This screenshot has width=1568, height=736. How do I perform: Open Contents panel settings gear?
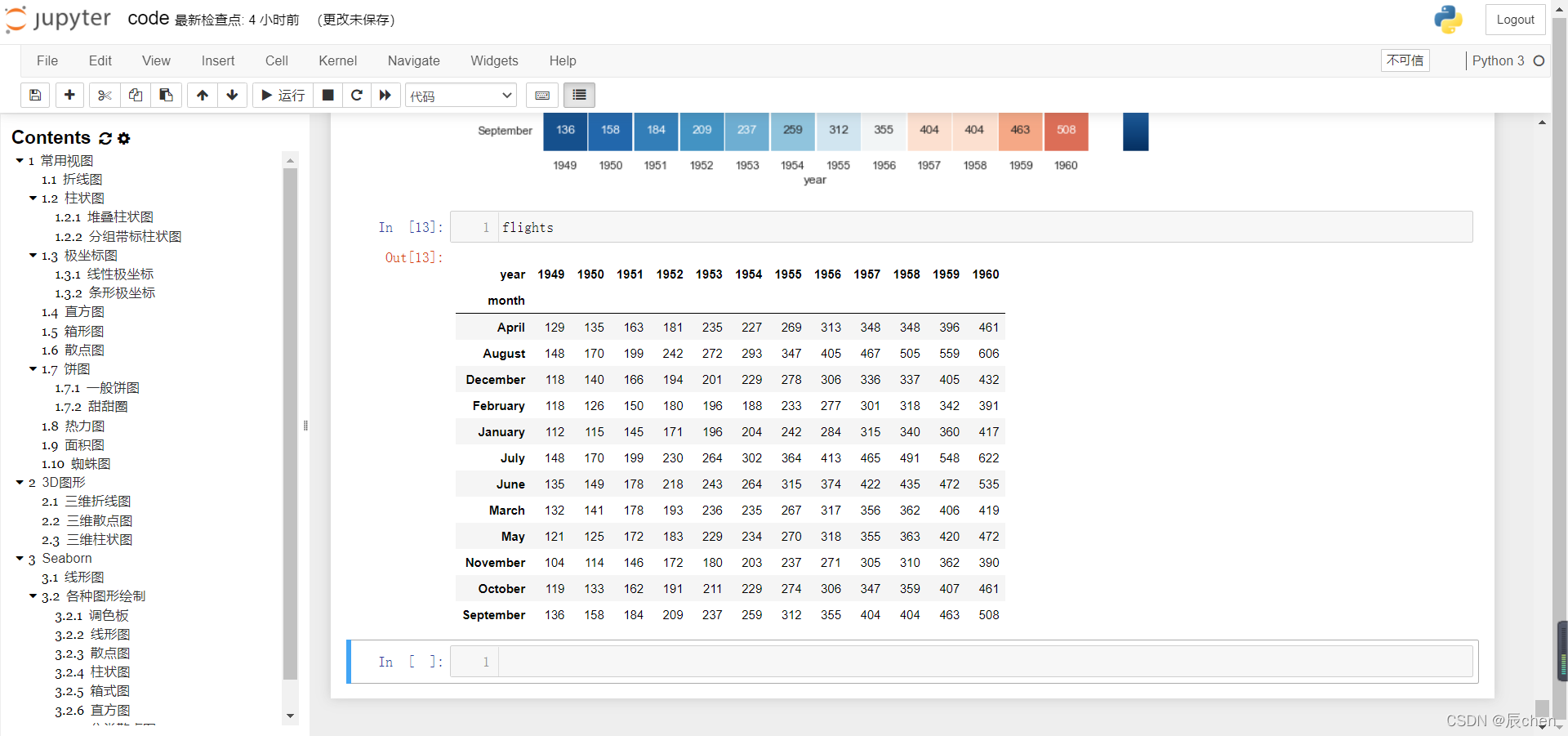[124, 138]
